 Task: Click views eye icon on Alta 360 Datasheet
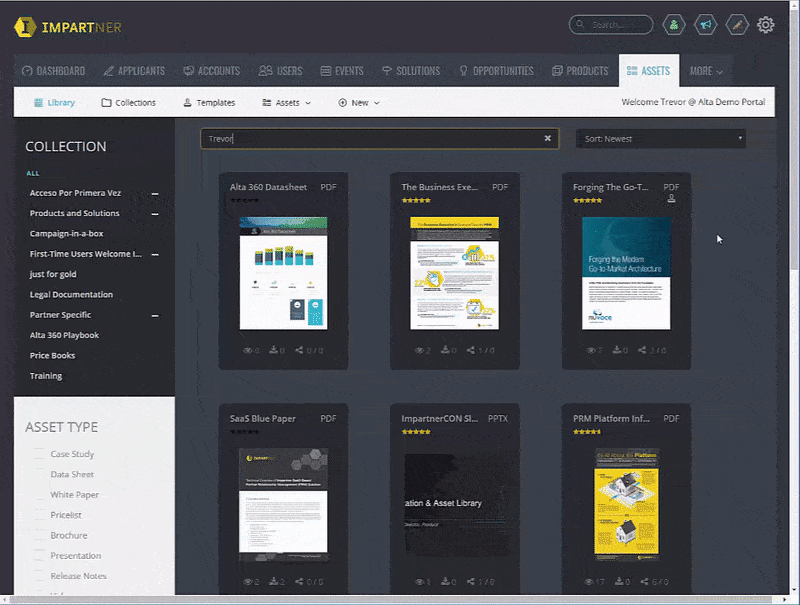click(247, 350)
